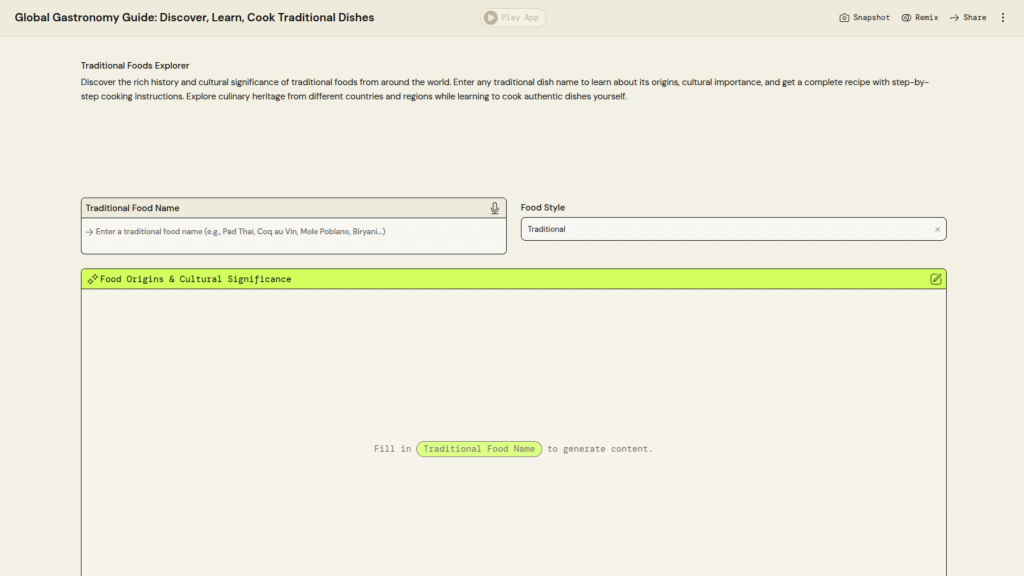Clear the Food Style selection with X
The height and width of the screenshot is (576, 1024).
[937, 229]
